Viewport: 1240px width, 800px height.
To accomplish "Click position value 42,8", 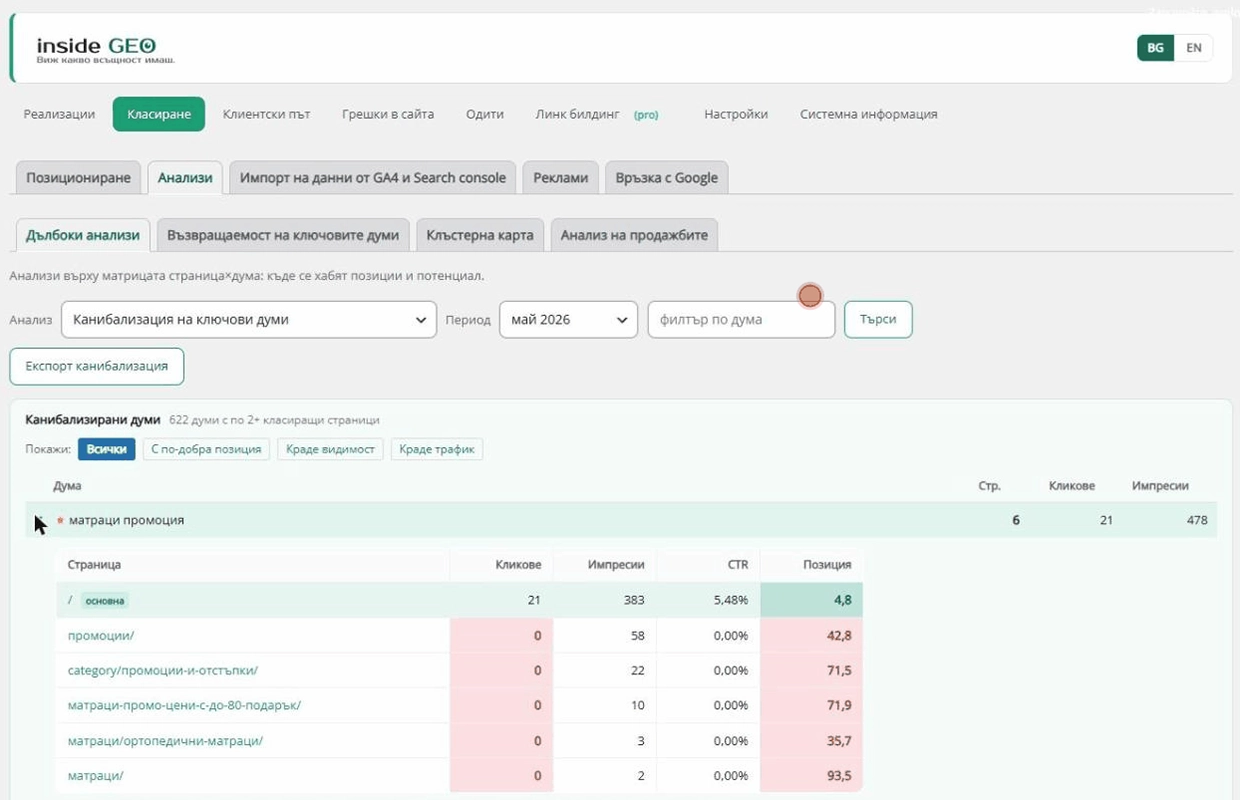I will (x=838, y=635).
